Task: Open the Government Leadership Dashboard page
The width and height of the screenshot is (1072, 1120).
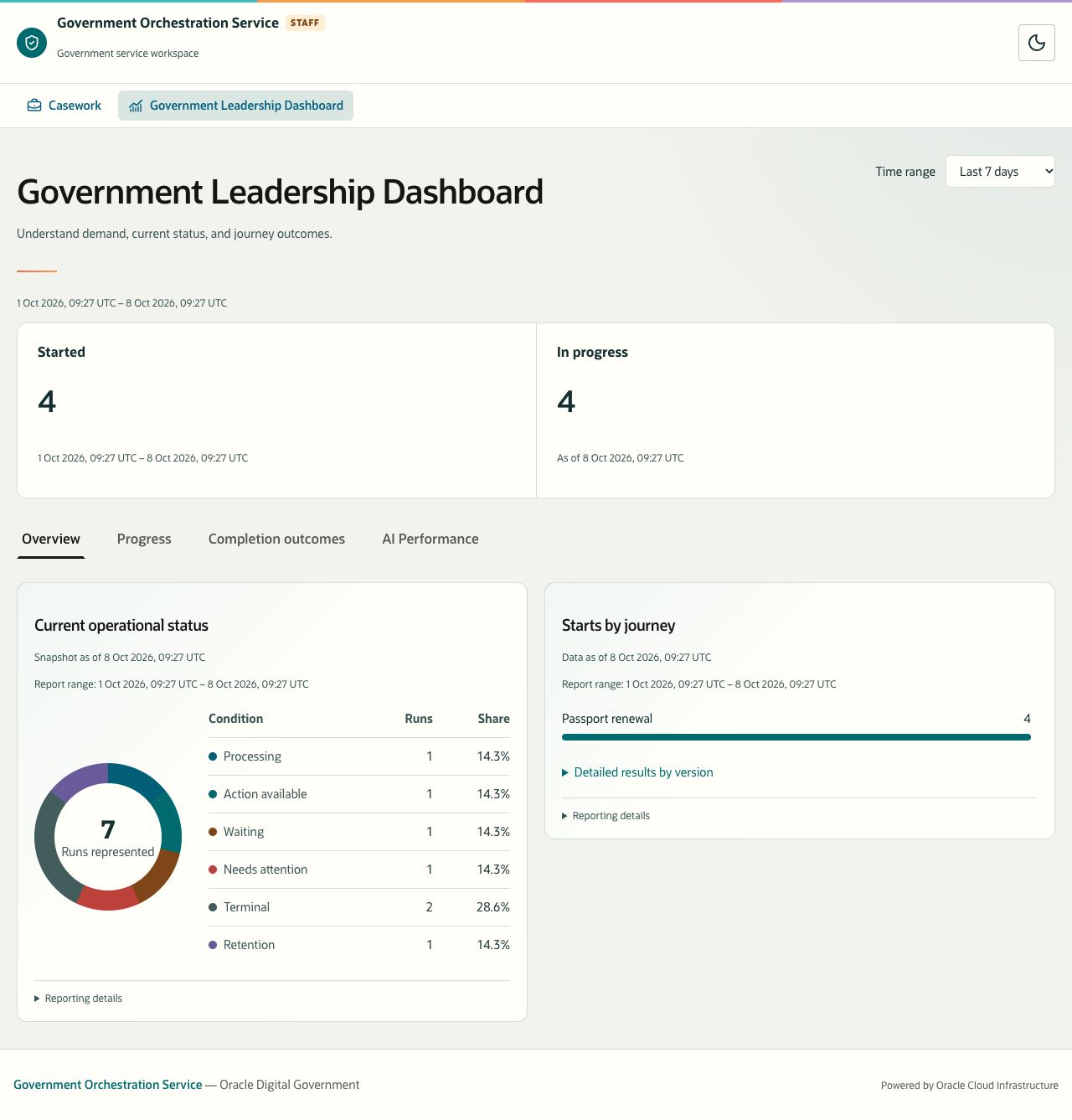Action: (x=235, y=106)
